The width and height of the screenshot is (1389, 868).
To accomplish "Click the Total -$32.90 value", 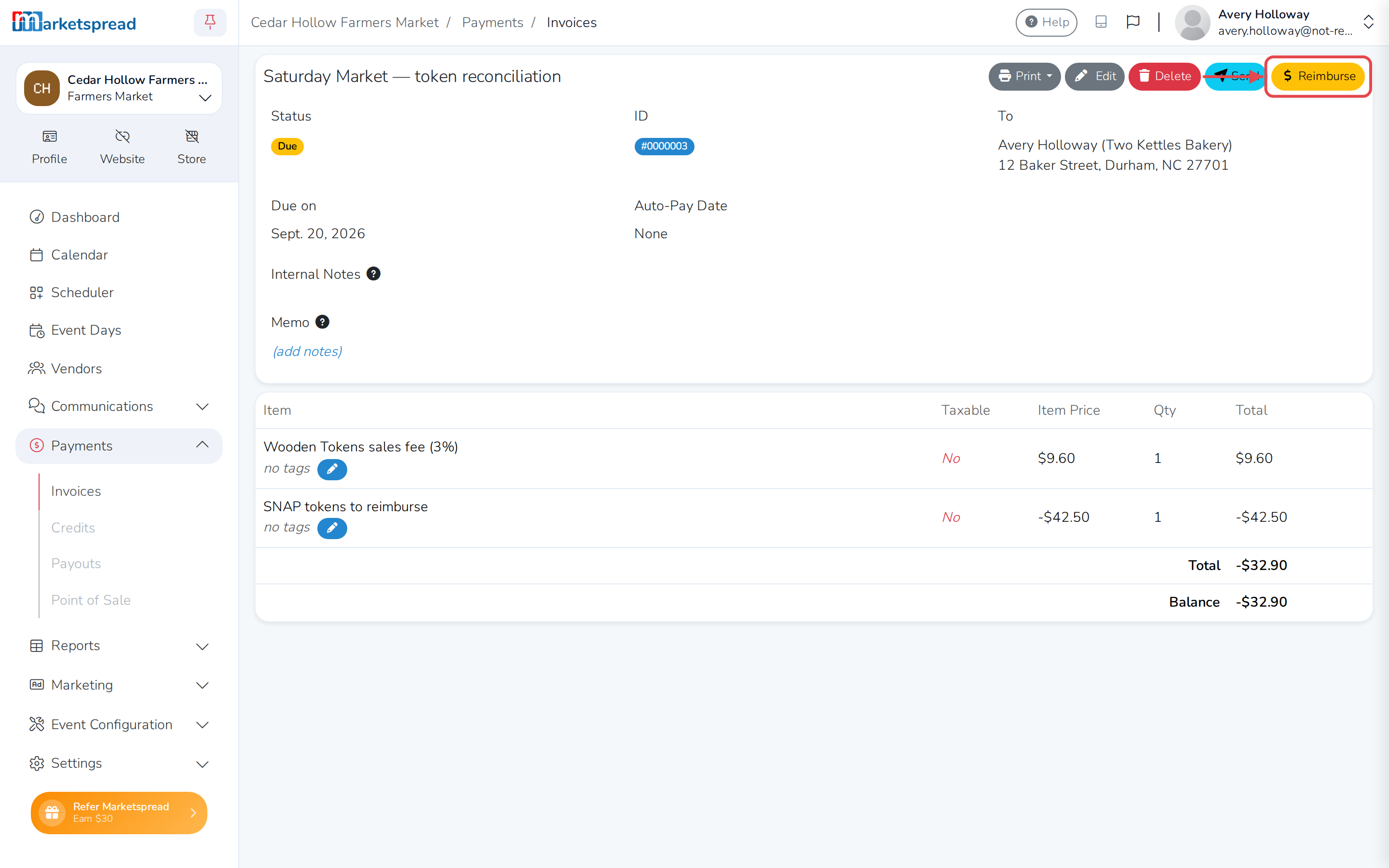I will pyautogui.click(x=1261, y=566).
